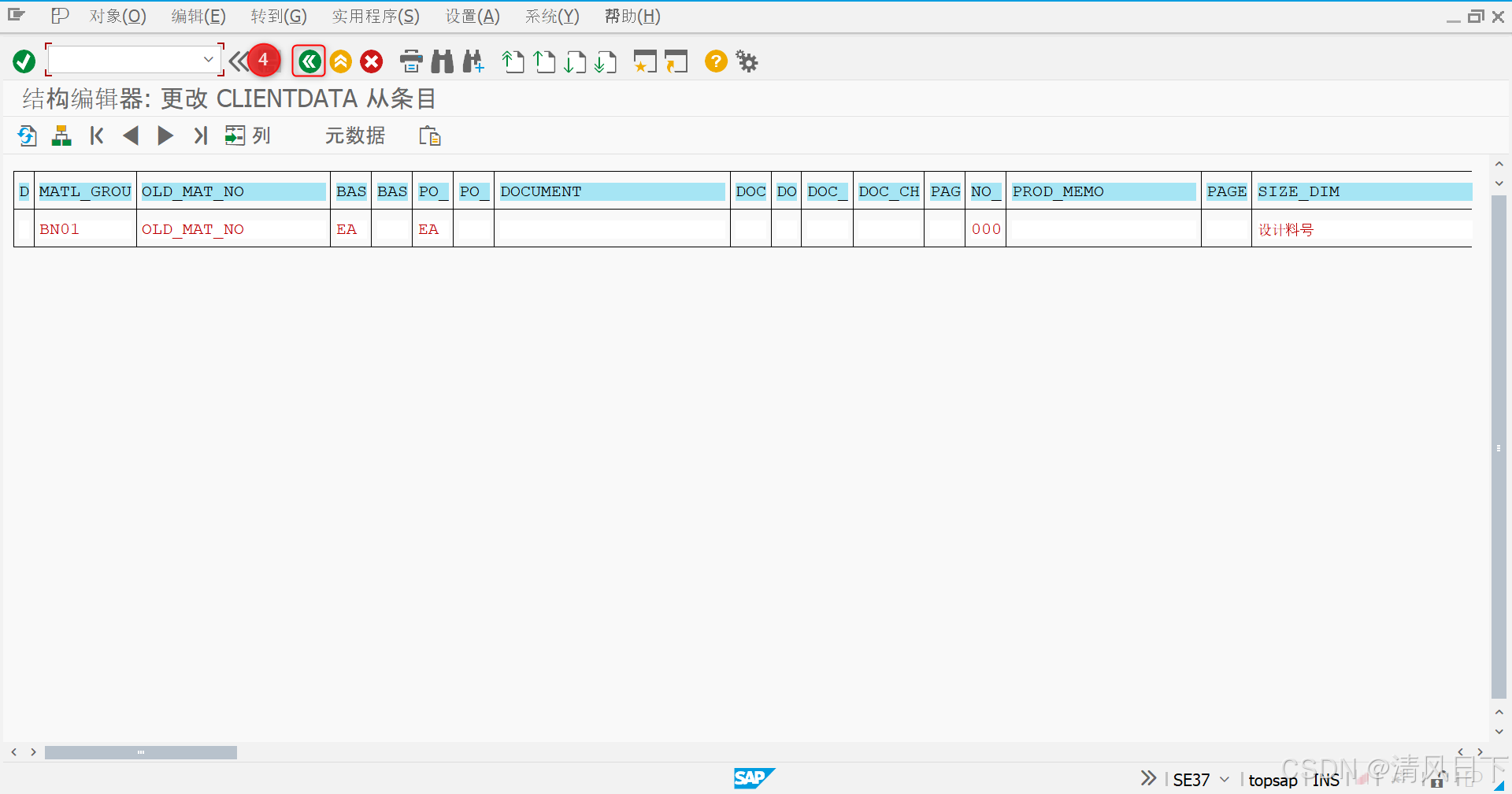Click the Find binoculars icon

[442, 61]
